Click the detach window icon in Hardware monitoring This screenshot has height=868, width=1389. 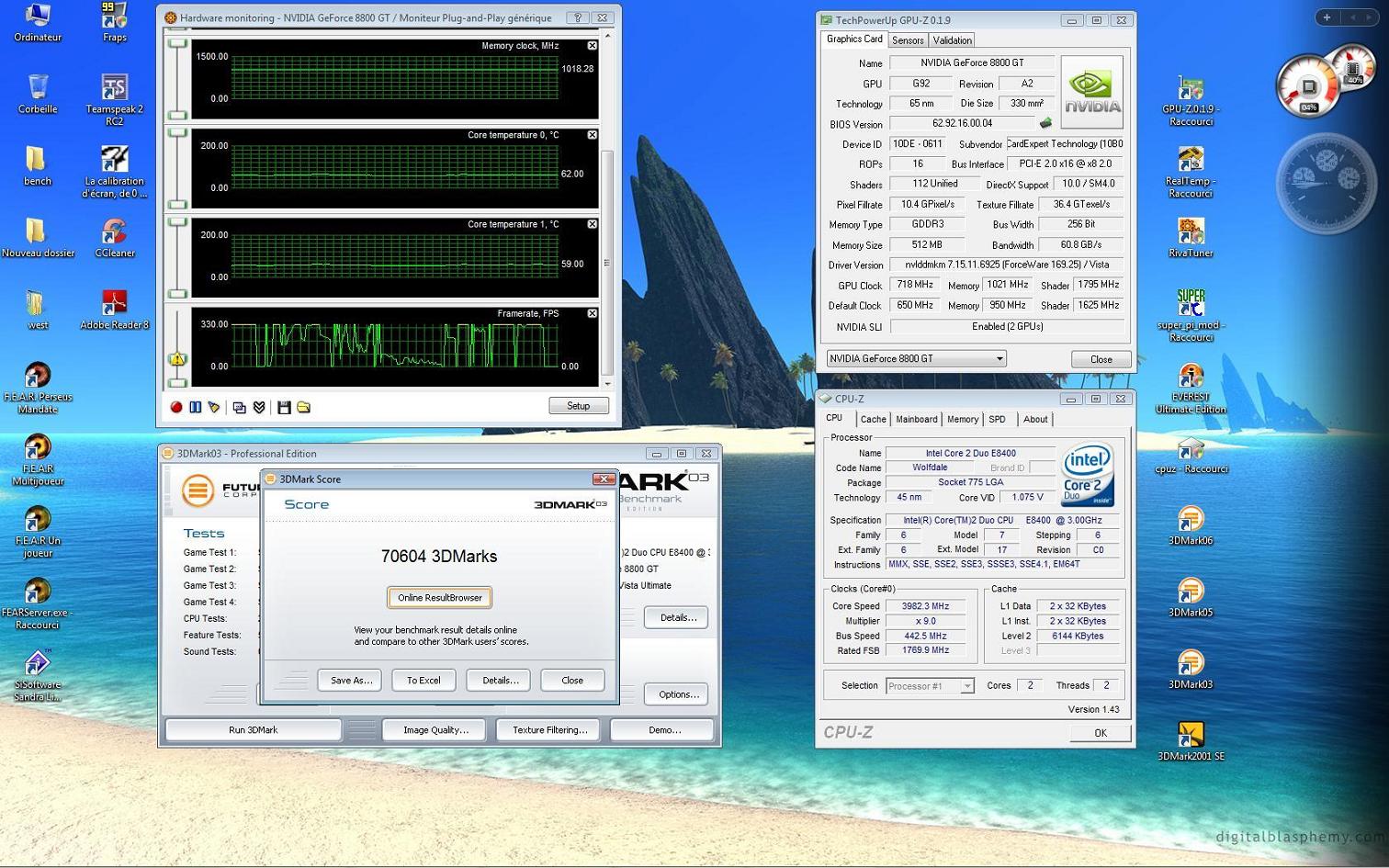click(239, 407)
